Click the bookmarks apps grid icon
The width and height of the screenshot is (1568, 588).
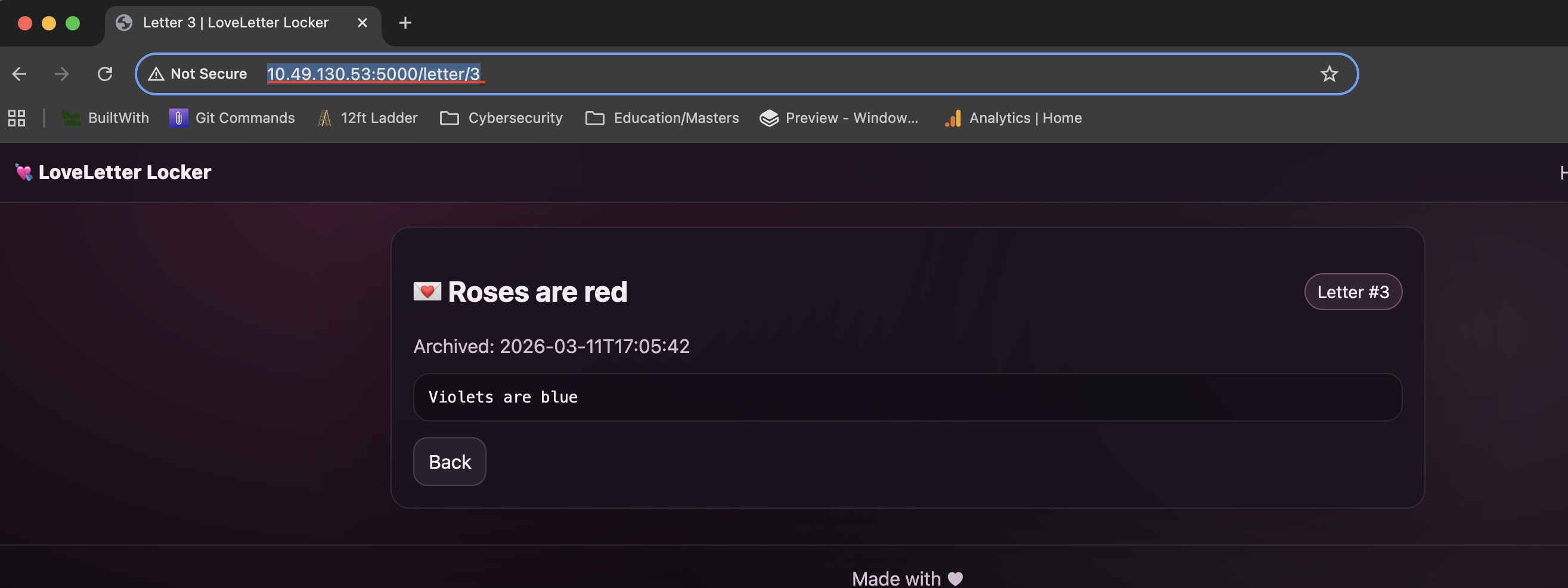(x=16, y=117)
